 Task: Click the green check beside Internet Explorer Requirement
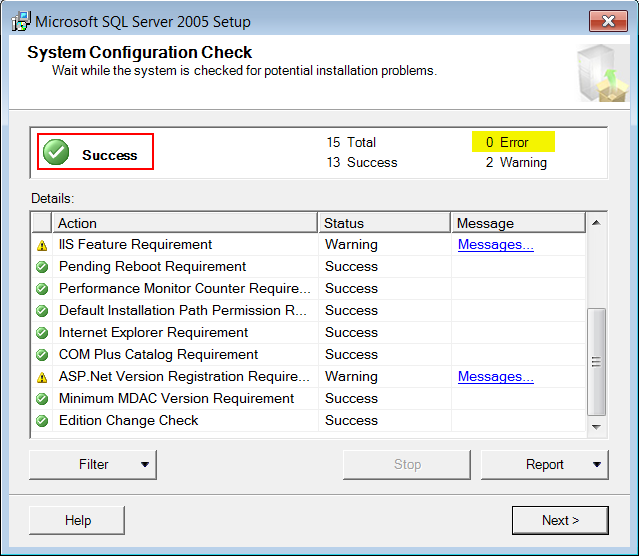pyautogui.click(x=42, y=333)
